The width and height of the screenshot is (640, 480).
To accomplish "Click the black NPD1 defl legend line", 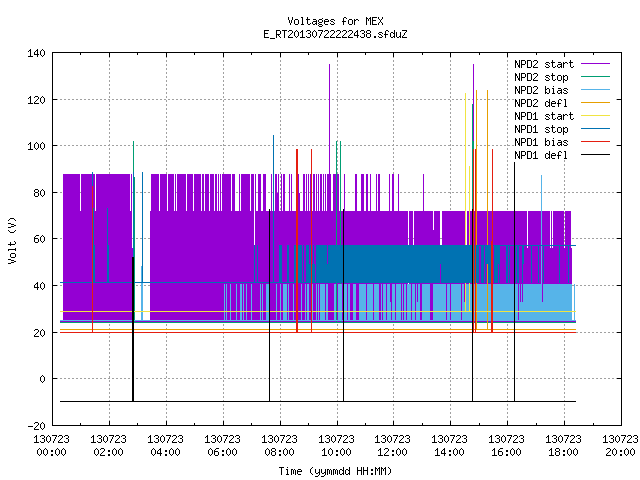I will (x=595, y=155).
